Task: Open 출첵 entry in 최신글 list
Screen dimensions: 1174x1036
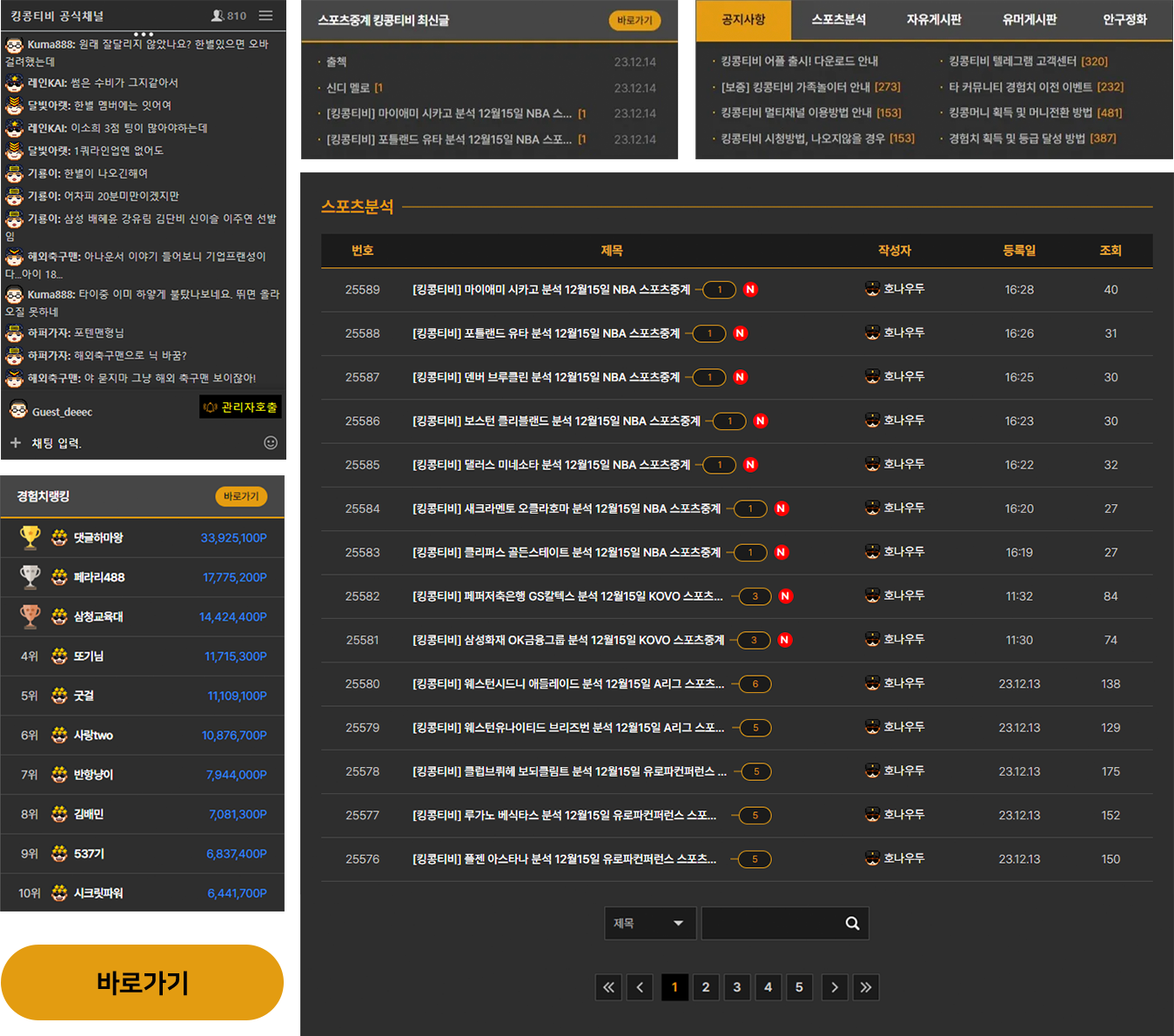Action: [x=336, y=62]
